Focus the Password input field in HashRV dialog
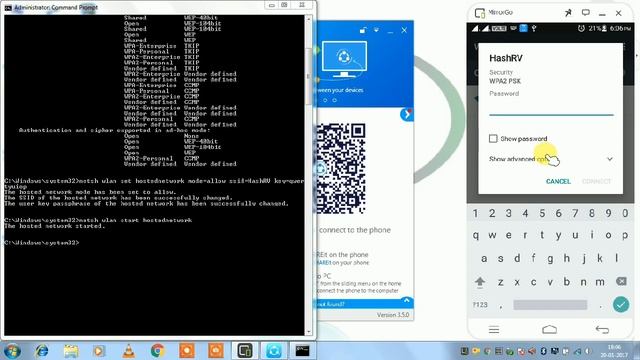Viewport: 640px width, 360px height. (551, 108)
